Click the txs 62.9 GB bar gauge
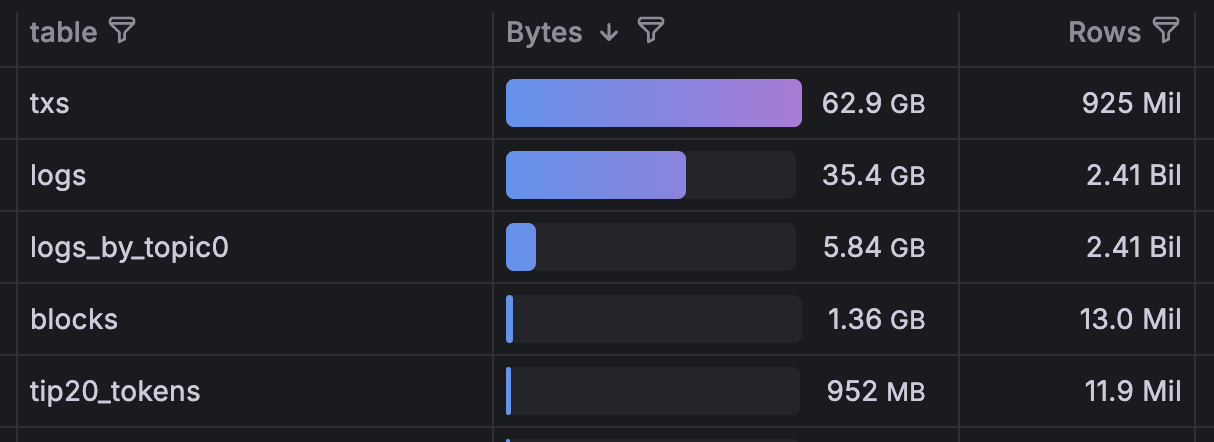The height and width of the screenshot is (442, 1214). click(x=654, y=103)
